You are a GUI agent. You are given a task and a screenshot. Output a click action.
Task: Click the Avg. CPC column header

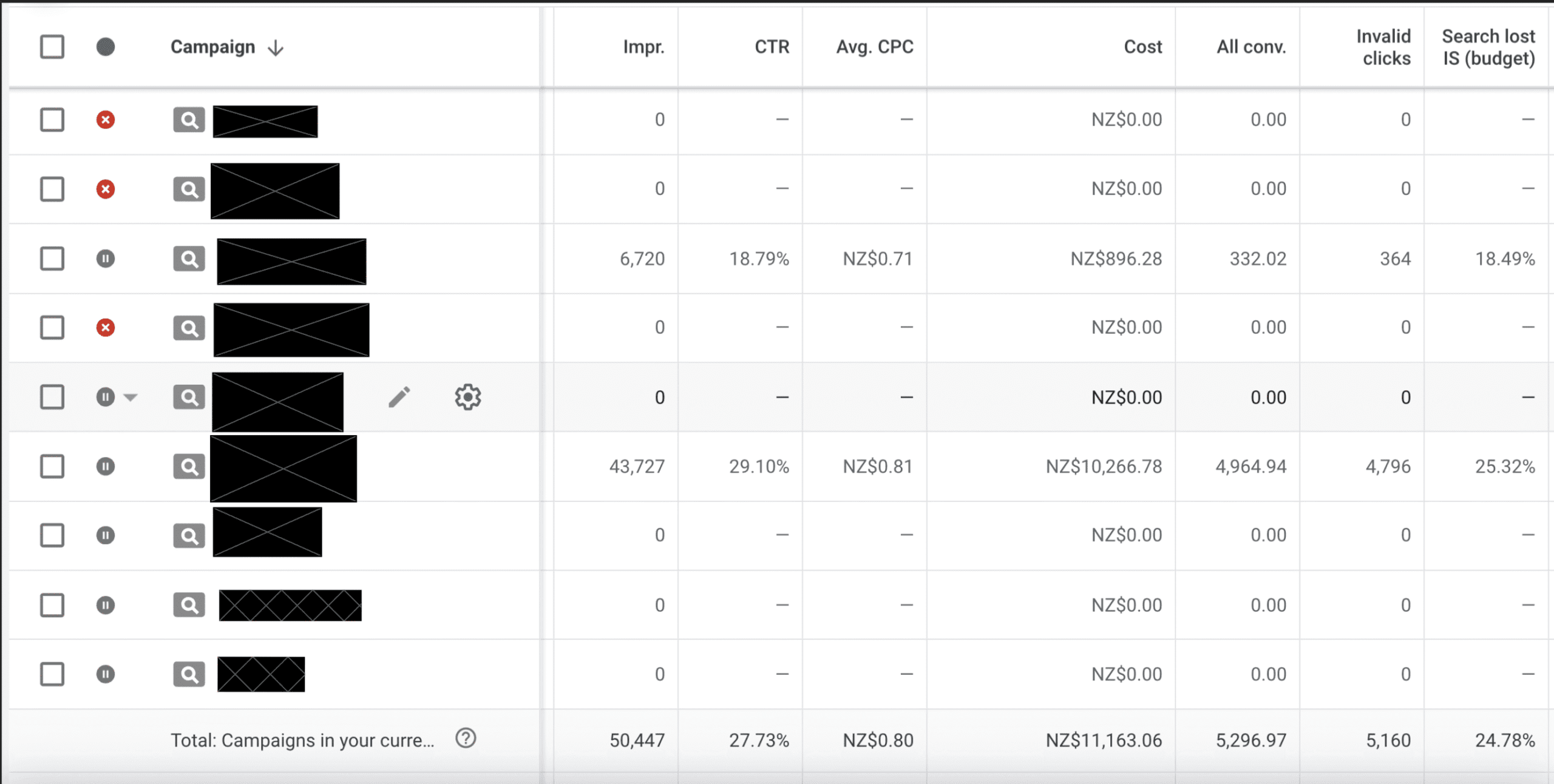[875, 47]
